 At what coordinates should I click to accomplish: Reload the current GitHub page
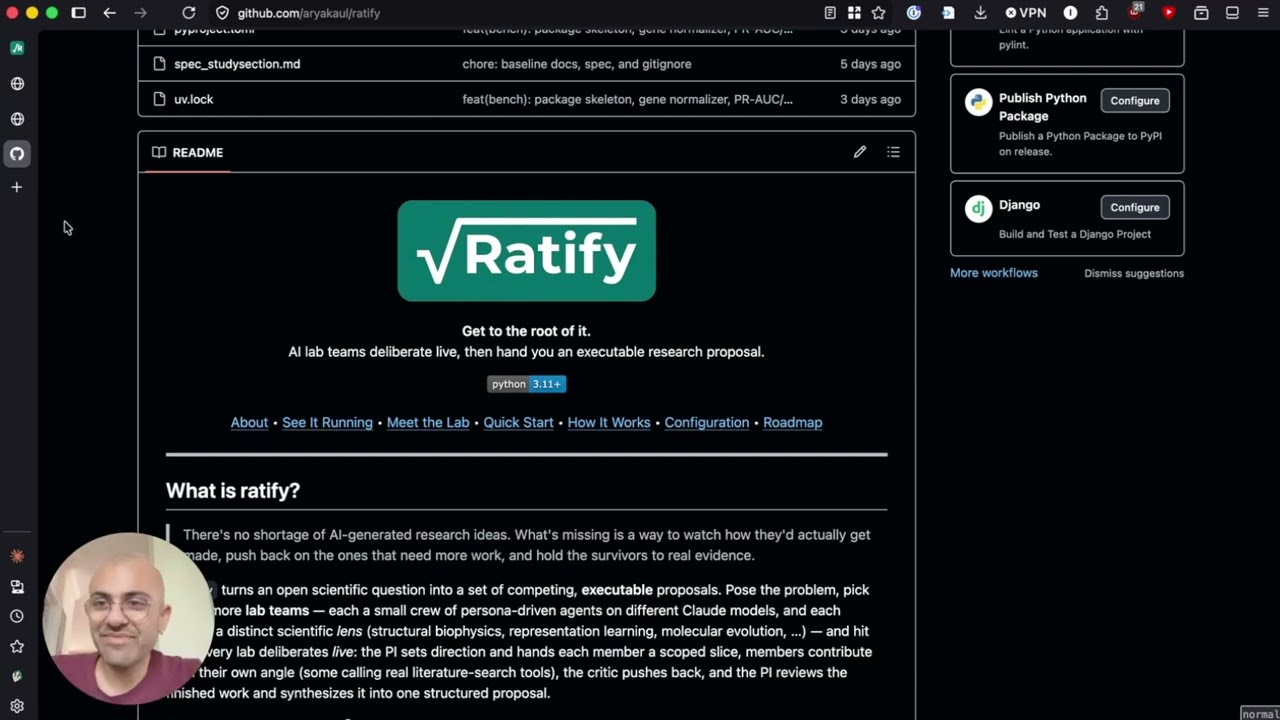pyautogui.click(x=189, y=13)
